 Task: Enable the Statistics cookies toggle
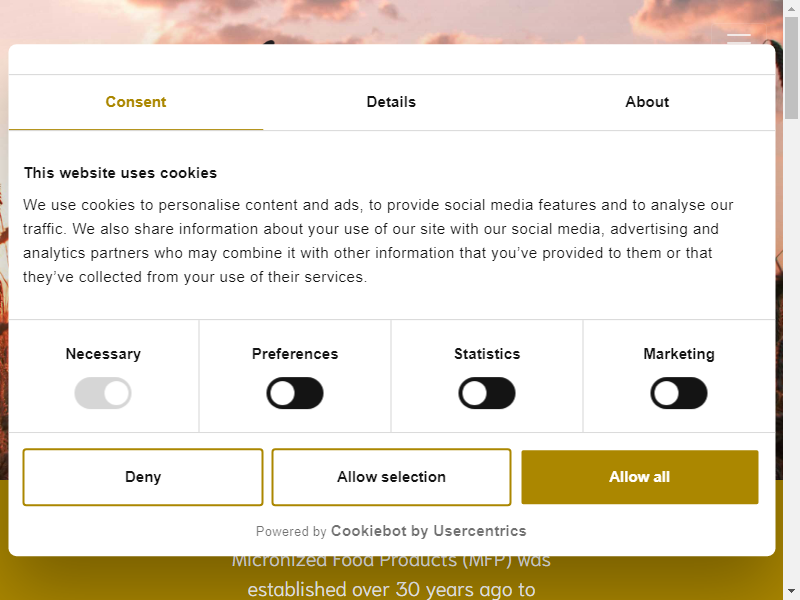pyautogui.click(x=487, y=393)
